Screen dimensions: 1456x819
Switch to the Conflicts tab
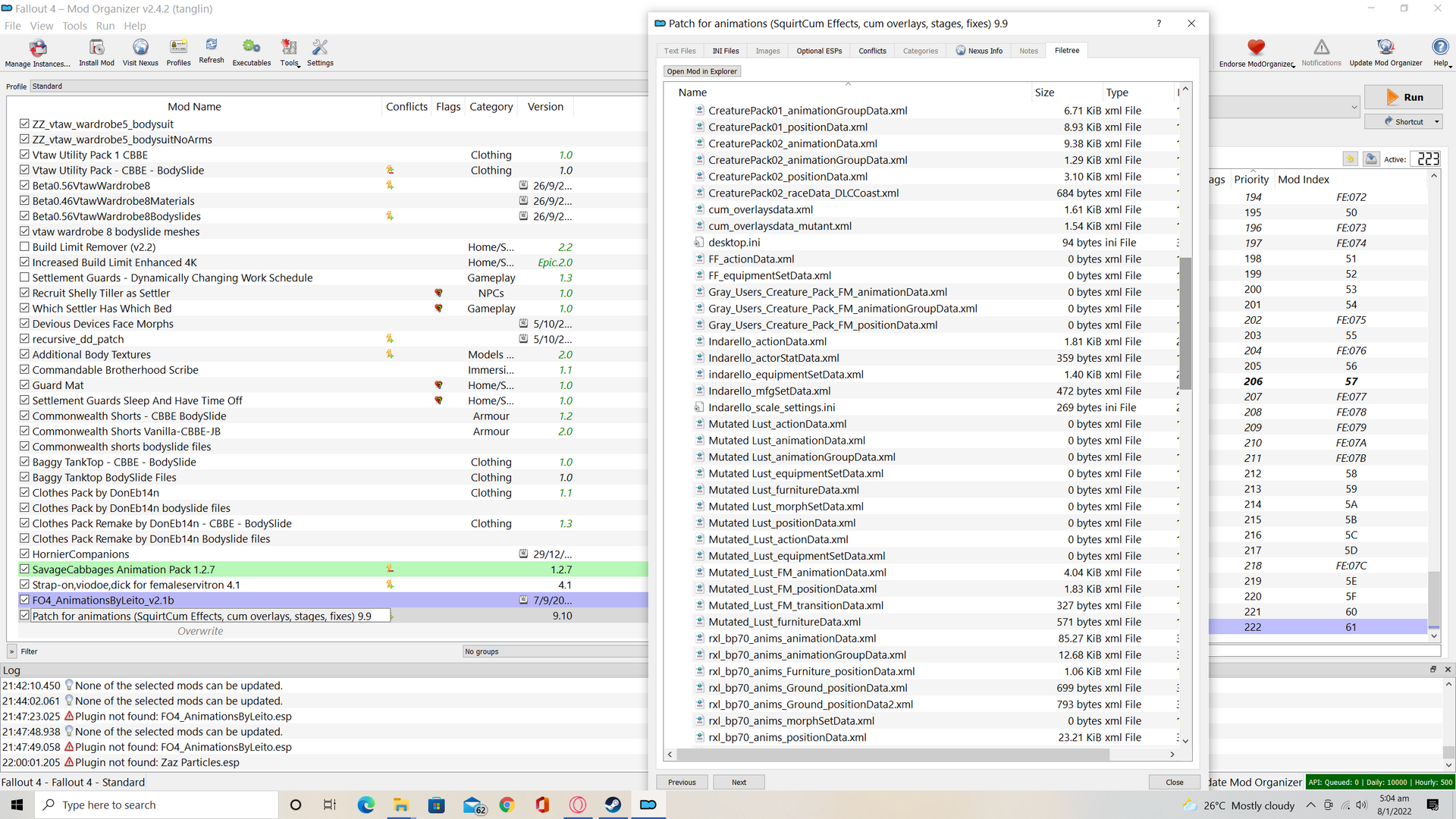point(872,51)
